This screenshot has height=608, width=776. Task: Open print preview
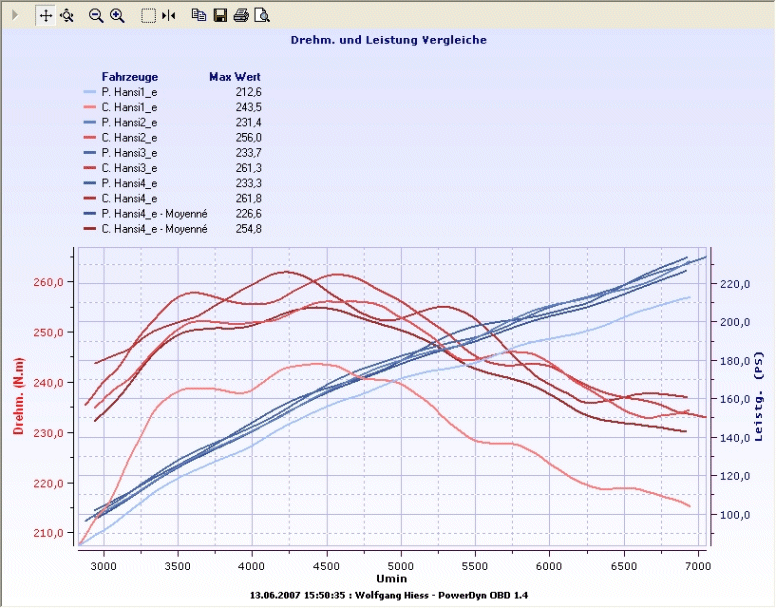click(262, 15)
